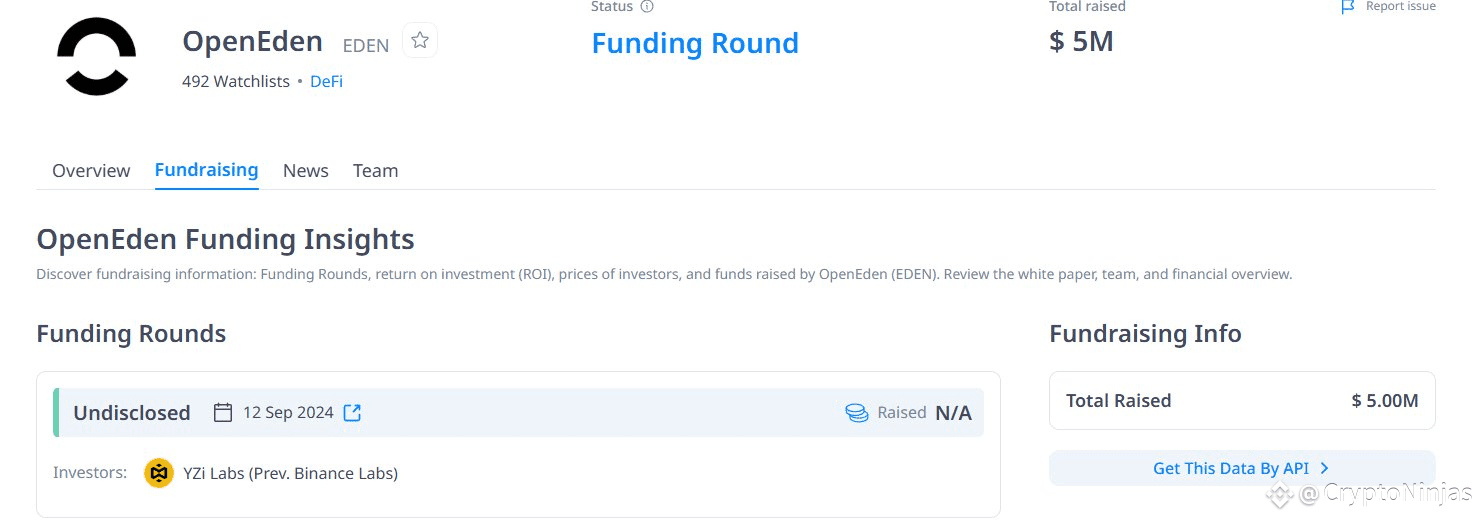Click the Report issue link text
The width and height of the screenshot is (1480, 520).
coord(1400,7)
